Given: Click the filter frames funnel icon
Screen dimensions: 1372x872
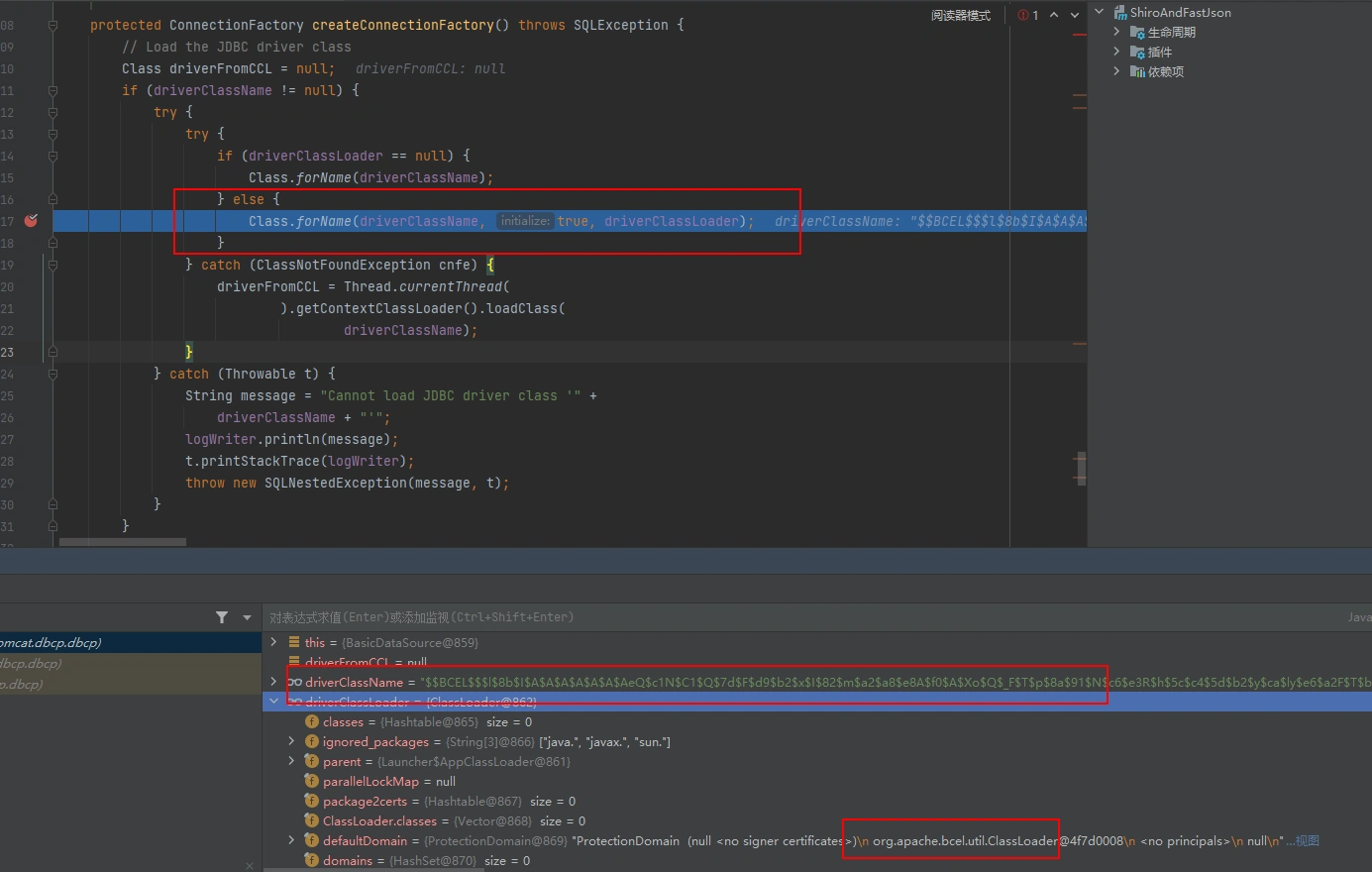Looking at the screenshot, I should [222, 617].
